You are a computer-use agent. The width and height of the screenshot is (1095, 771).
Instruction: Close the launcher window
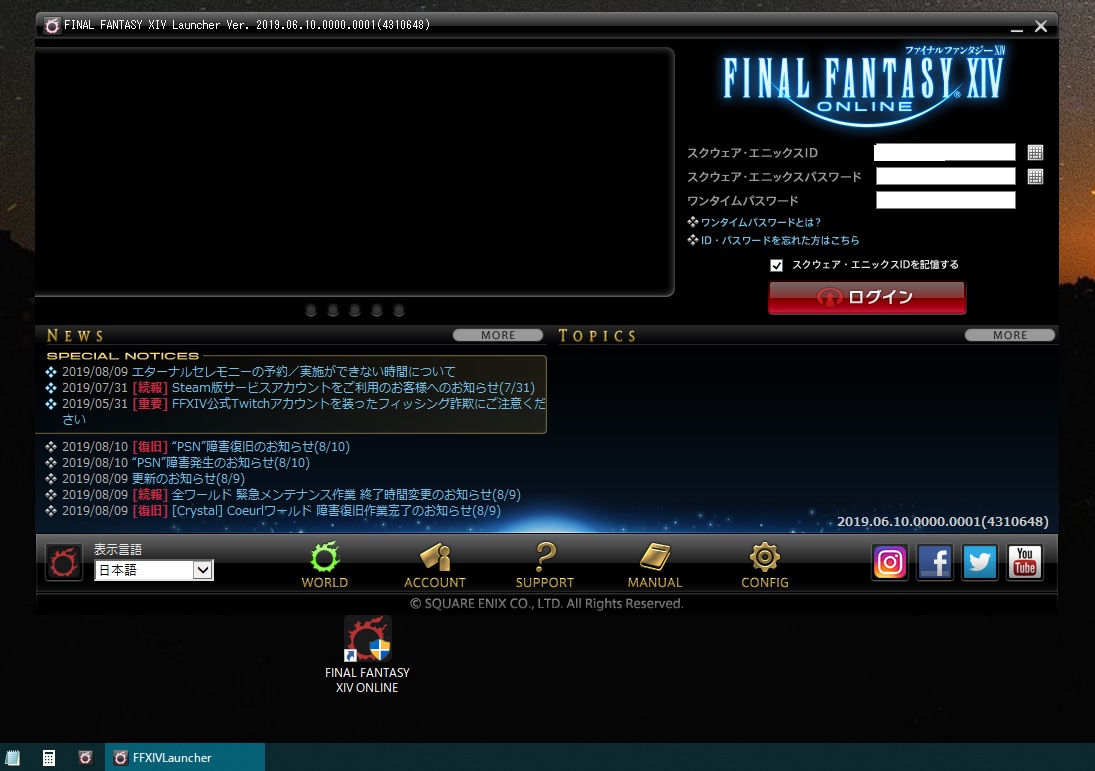pyautogui.click(x=1041, y=27)
